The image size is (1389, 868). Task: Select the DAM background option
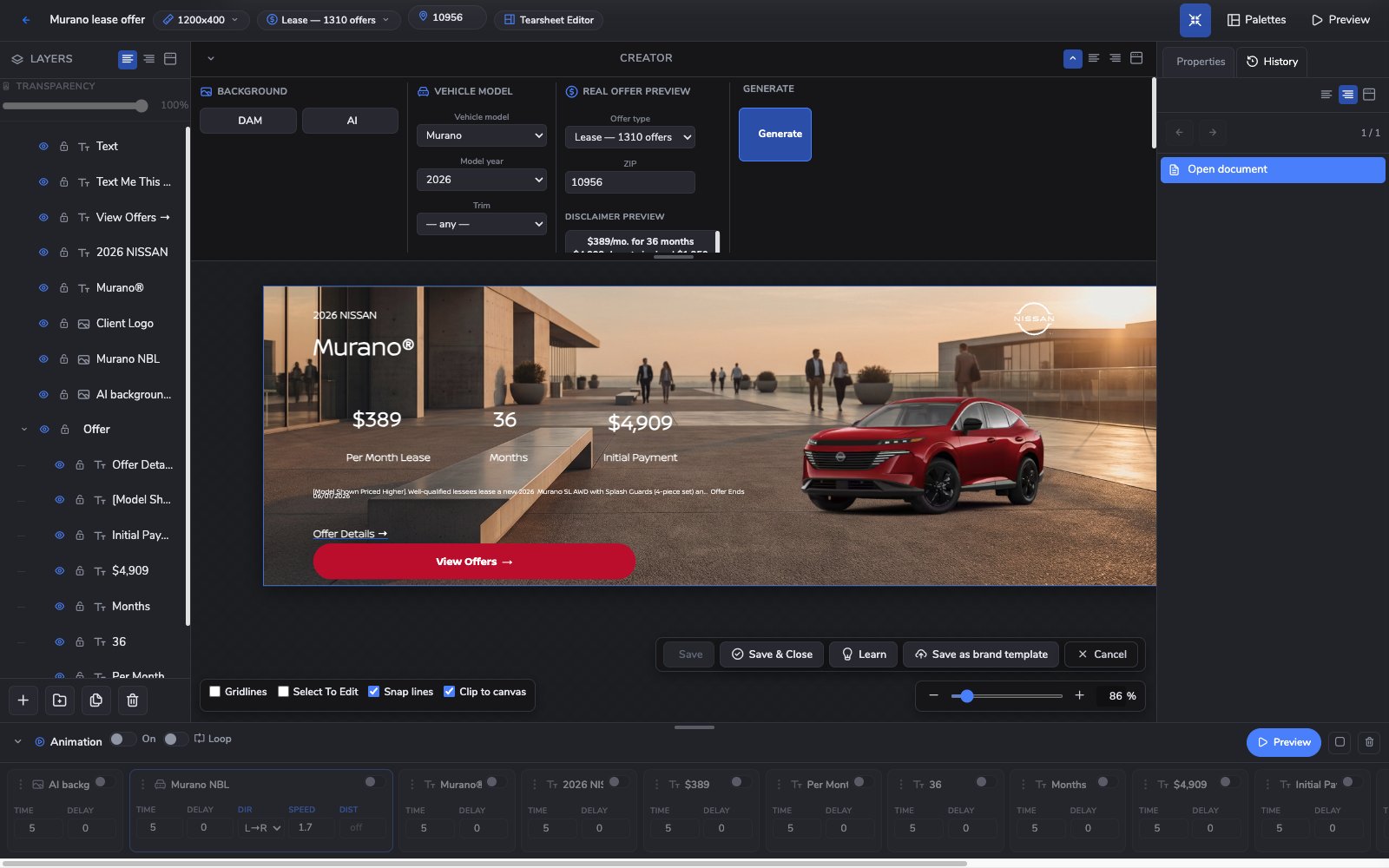point(249,121)
